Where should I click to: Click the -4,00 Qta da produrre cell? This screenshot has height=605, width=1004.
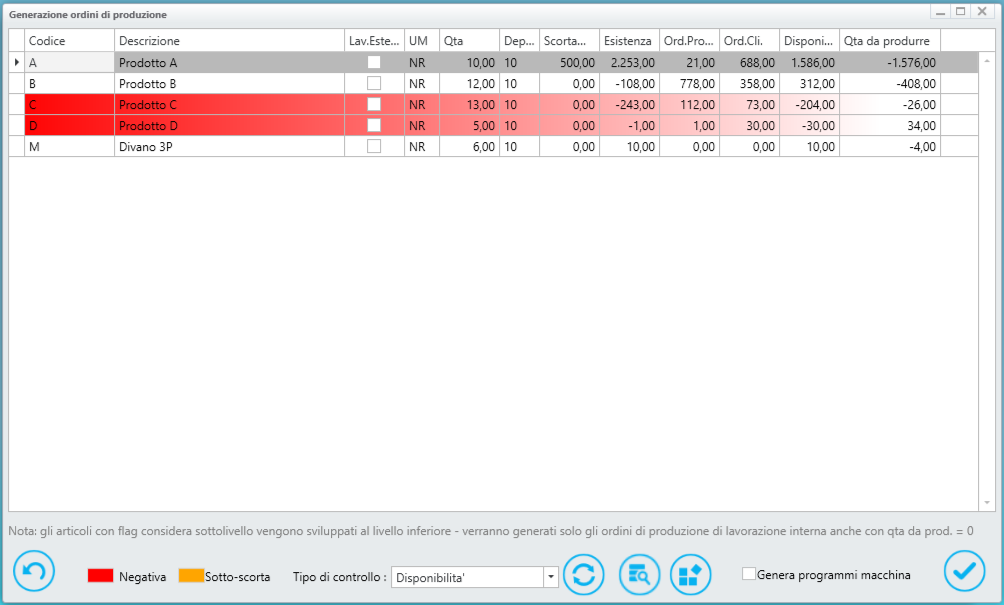[x=890, y=146]
